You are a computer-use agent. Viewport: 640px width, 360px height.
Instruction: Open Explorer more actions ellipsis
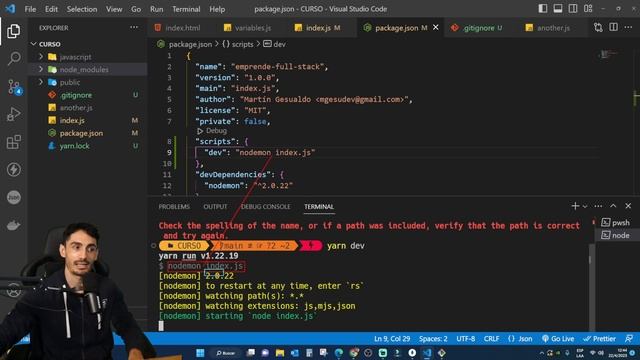(x=134, y=27)
